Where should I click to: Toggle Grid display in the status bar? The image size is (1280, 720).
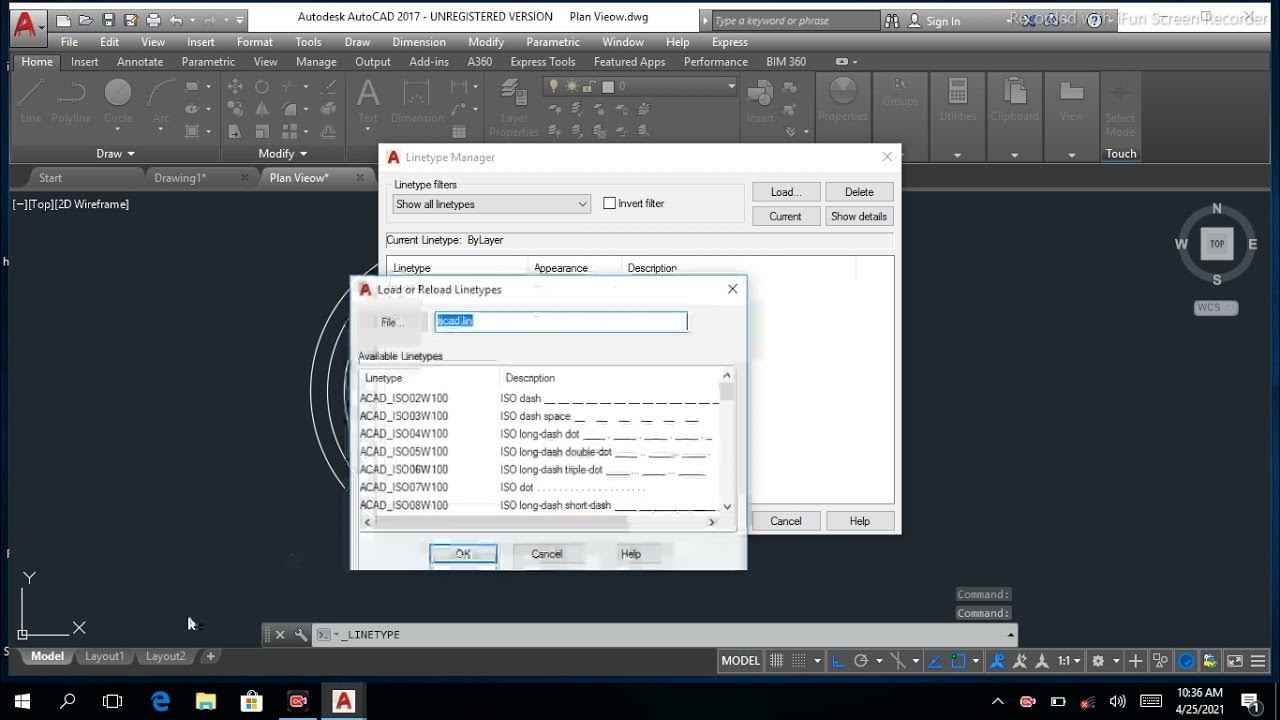pos(777,661)
